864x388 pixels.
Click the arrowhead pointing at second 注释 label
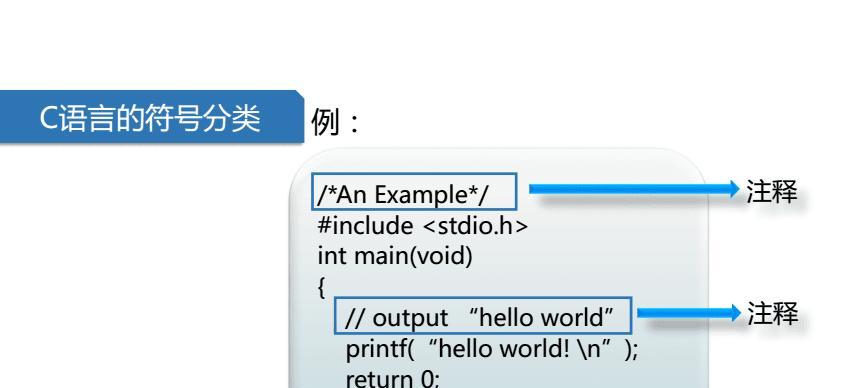click(736, 313)
